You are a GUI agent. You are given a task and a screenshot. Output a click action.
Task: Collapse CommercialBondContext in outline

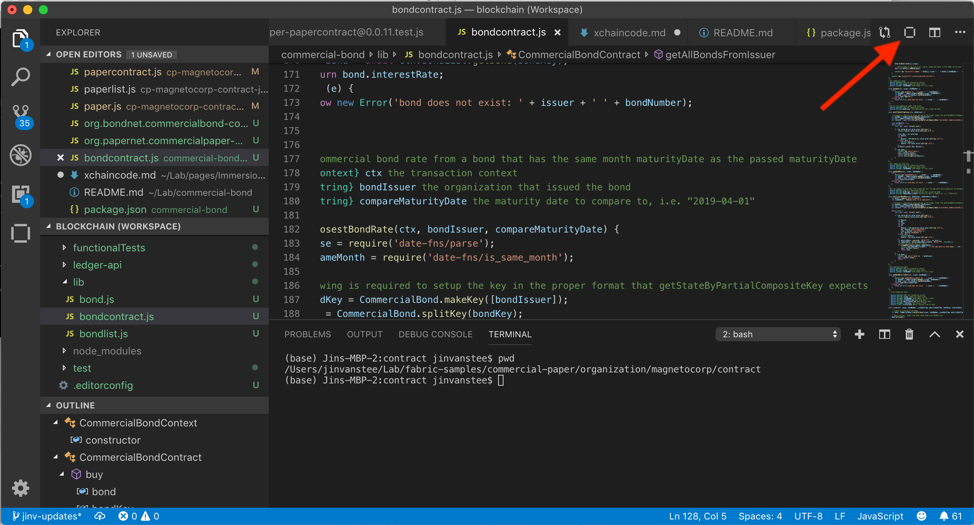pyautogui.click(x=55, y=423)
